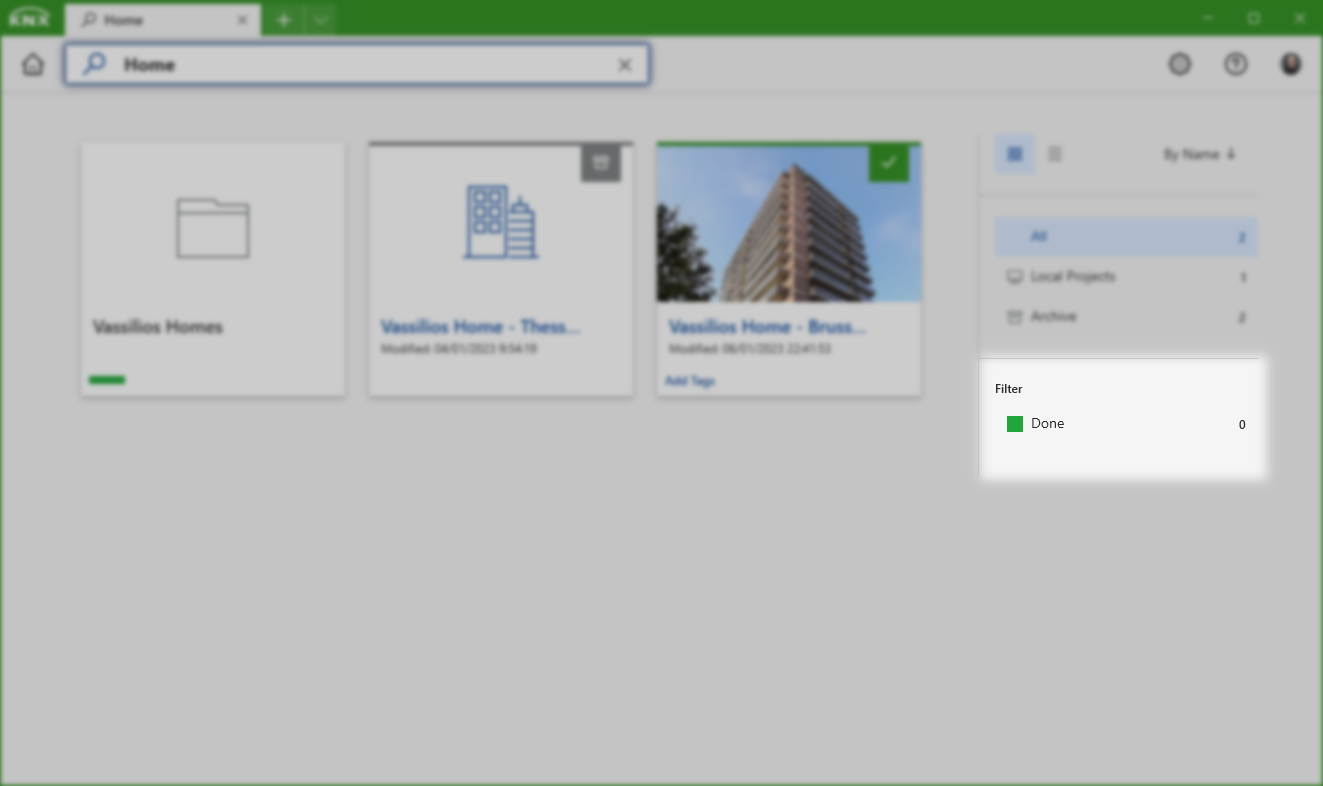Select the All projects category
The width and height of the screenshot is (1323, 786).
click(1126, 237)
